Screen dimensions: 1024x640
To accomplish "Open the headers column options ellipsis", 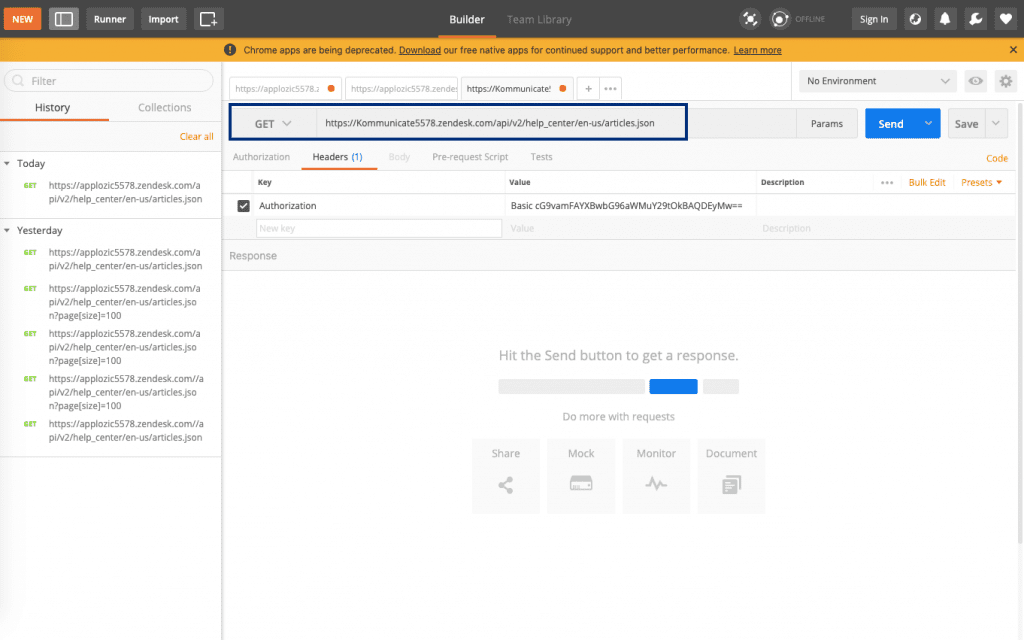I will pyautogui.click(x=886, y=183).
